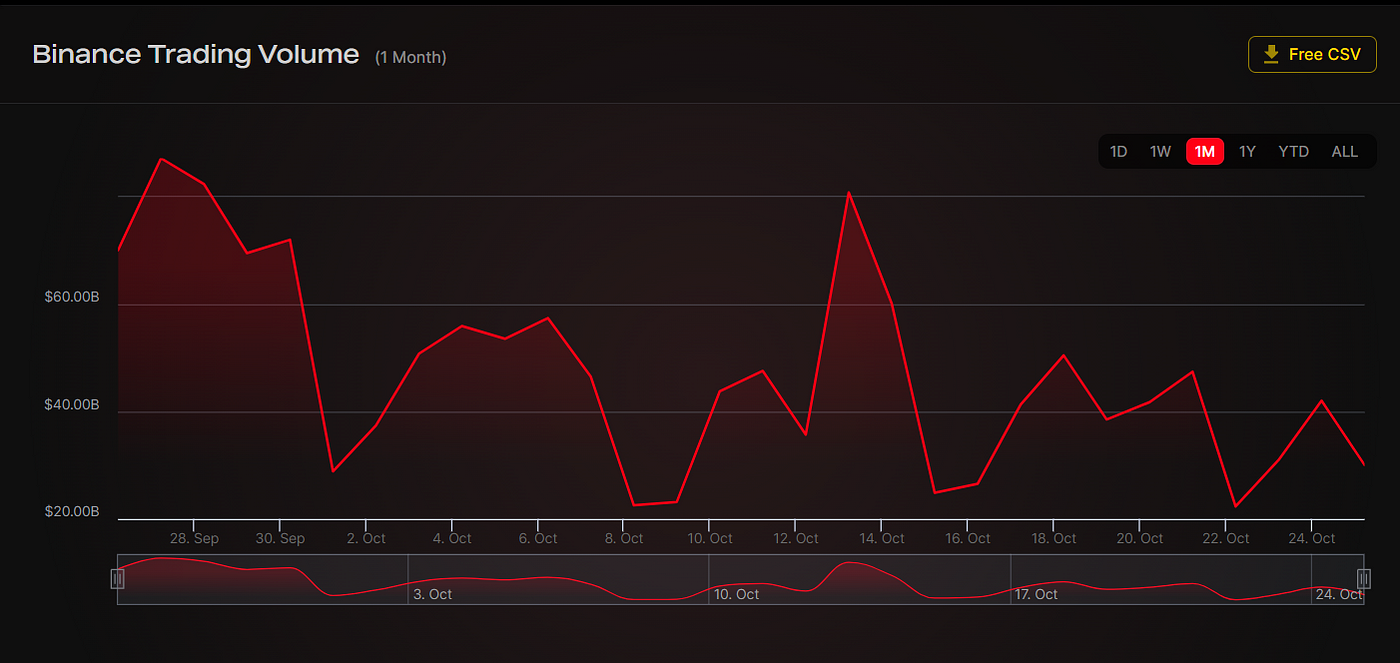Download the Free CSV file
This screenshot has width=1400, height=663.
1312,54
